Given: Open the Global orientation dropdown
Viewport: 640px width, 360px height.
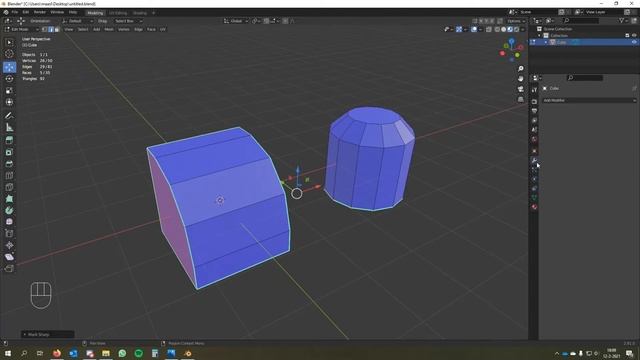Looking at the screenshot, I should point(236,21).
